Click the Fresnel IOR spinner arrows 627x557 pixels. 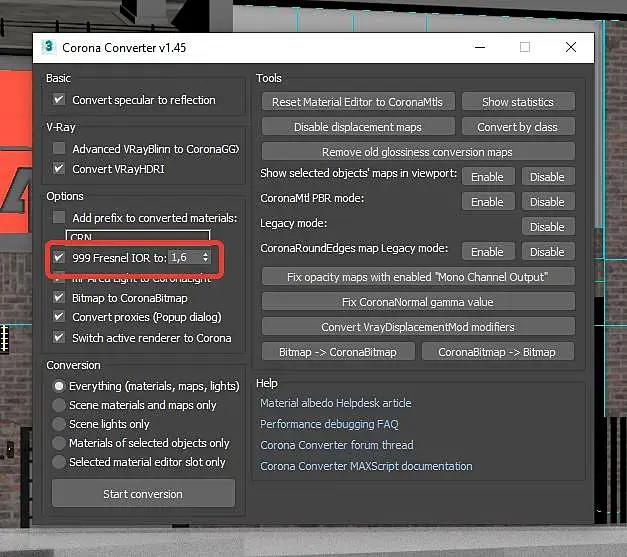[206, 258]
